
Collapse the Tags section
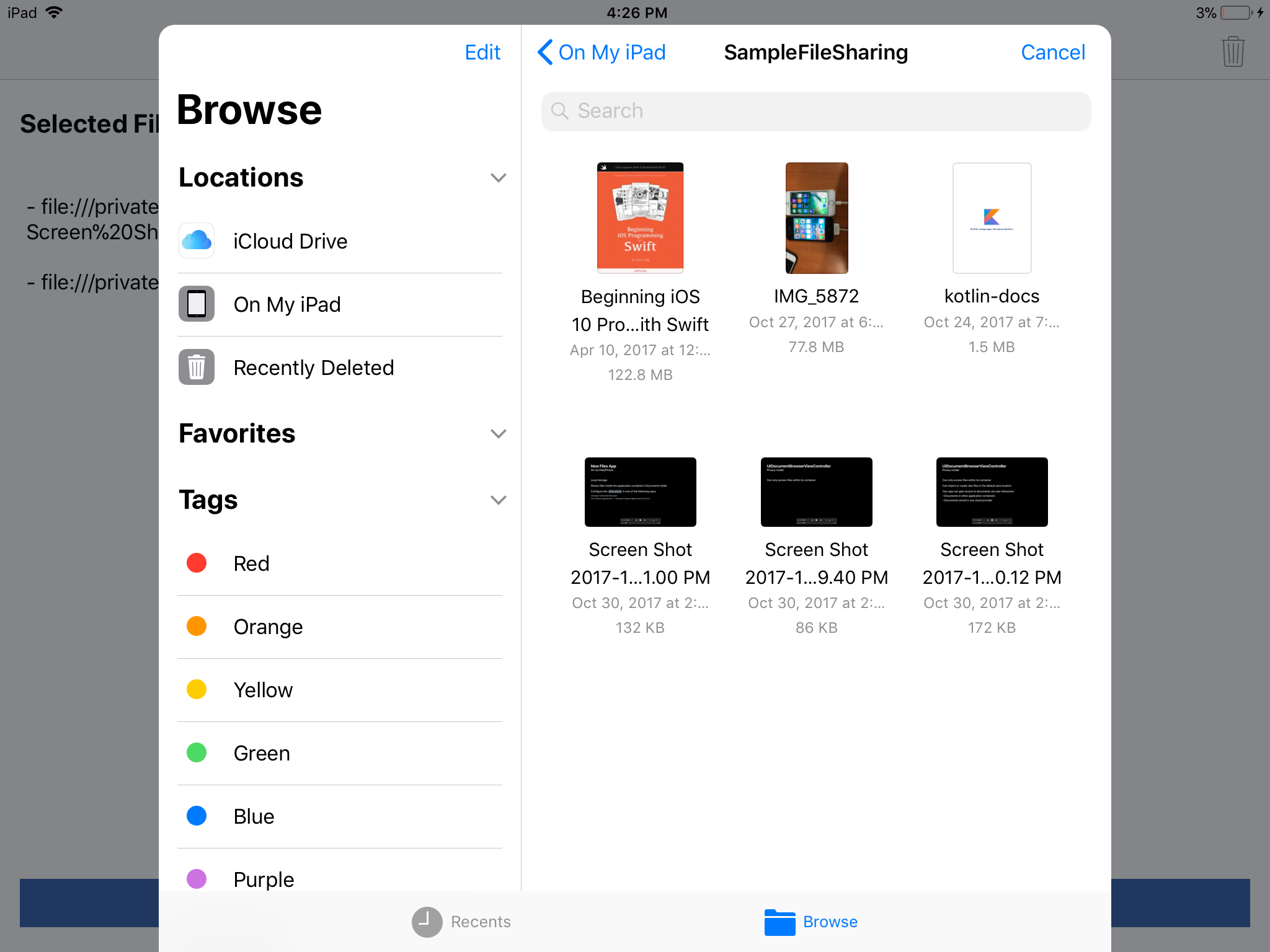pos(498,500)
